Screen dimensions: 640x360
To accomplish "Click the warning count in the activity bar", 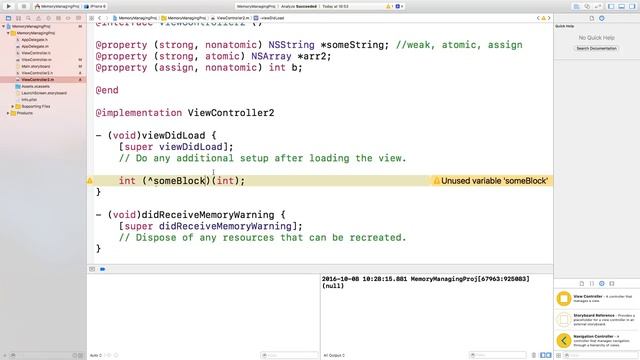I will [x=389, y=7].
